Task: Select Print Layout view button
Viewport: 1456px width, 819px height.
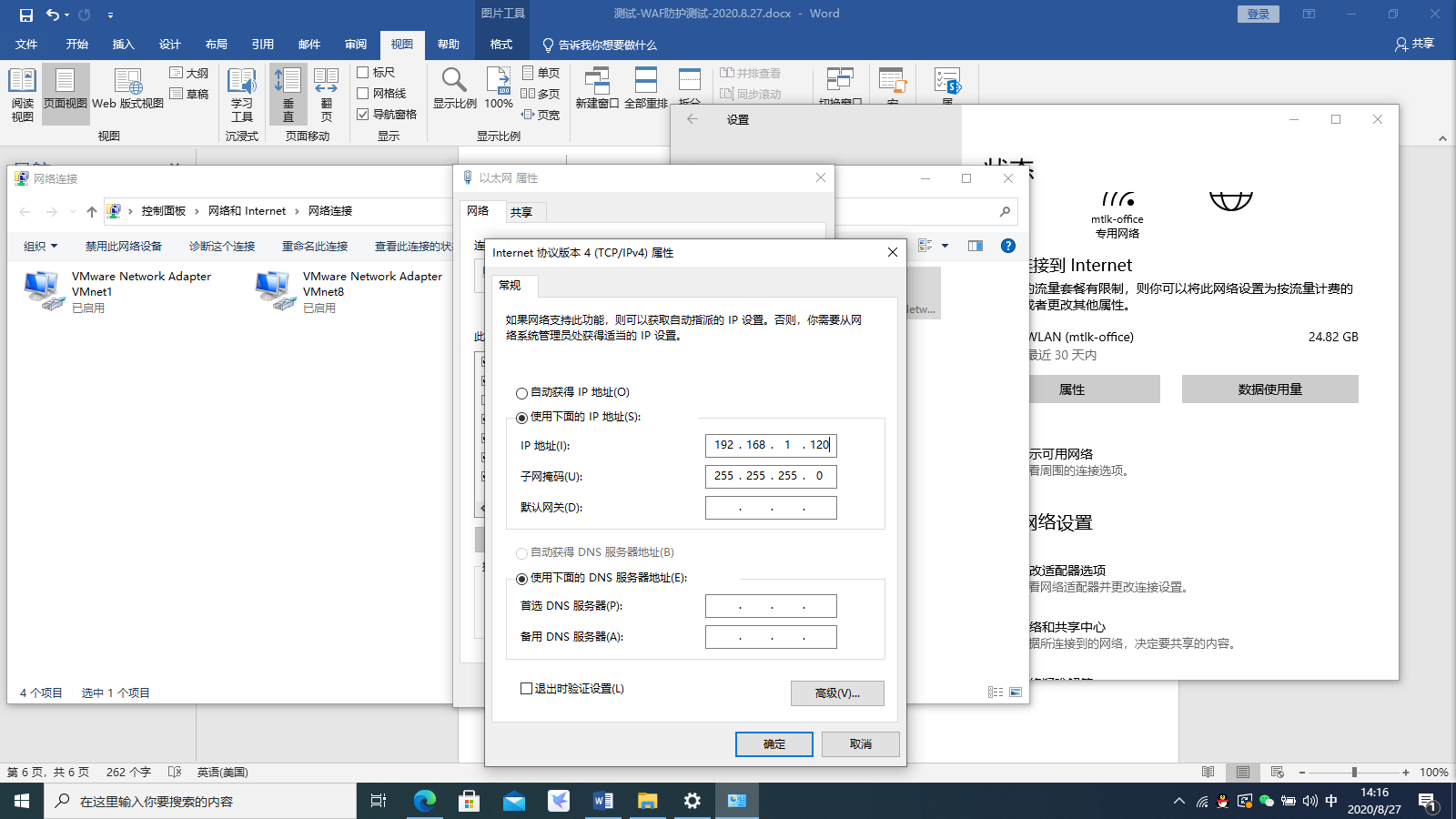Action: point(66,95)
